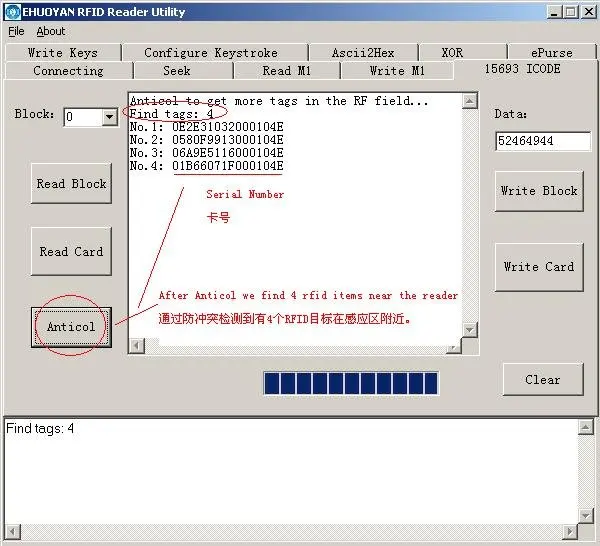The height and width of the screenshot is (546, 600).
Task: Click 'Find tags: 4' in bottom log panel
Action: click(40, 429)
